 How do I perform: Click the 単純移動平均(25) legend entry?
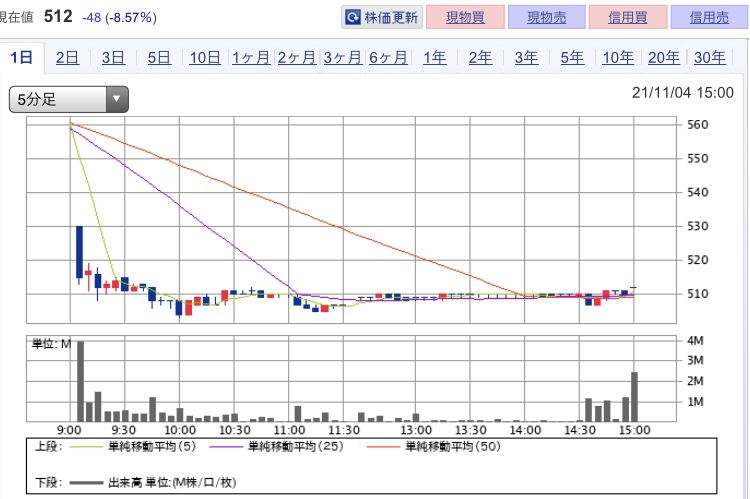click(x=276, y=446)
